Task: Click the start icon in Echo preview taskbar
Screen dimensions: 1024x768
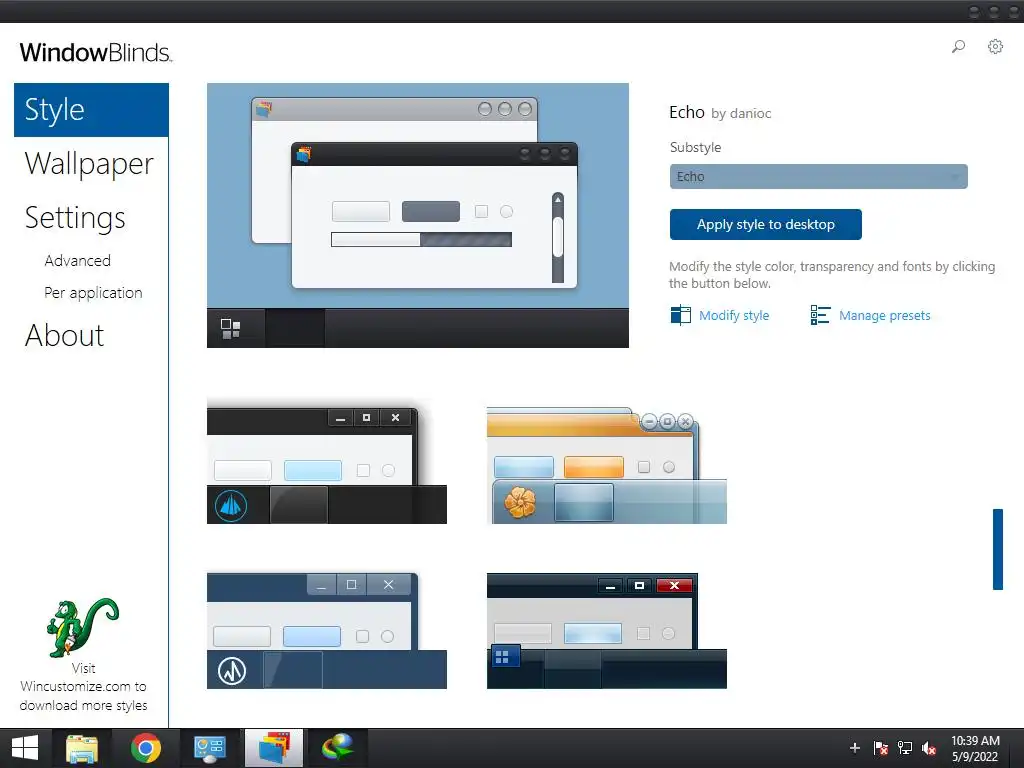Action: [x=231, y=328]
